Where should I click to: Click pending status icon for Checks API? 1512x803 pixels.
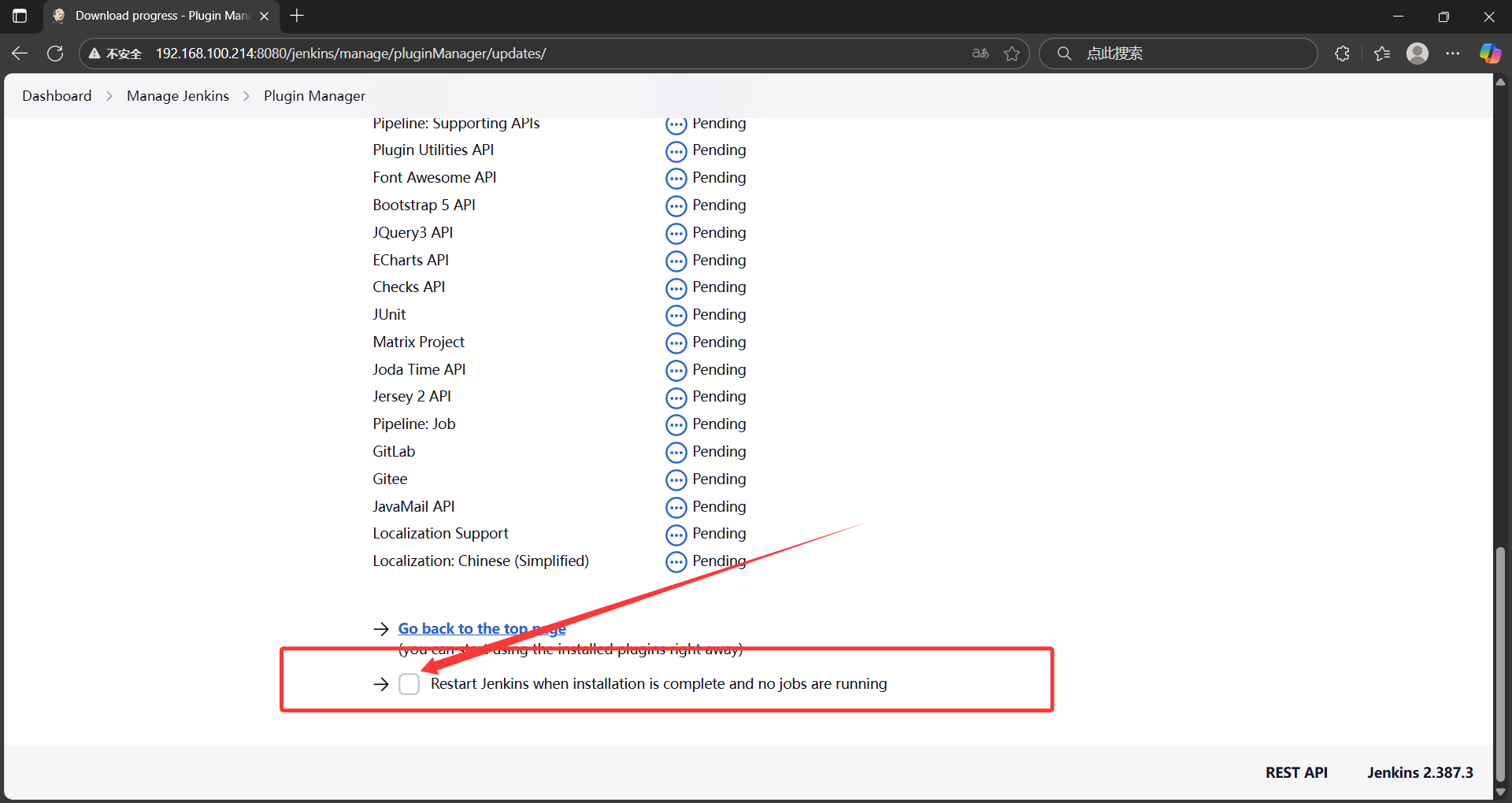click(x=676, y=288)
